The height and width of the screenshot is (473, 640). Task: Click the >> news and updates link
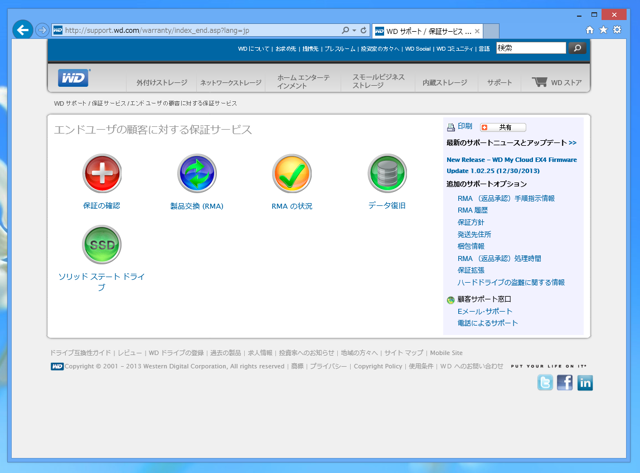click(x=572, y=143)
